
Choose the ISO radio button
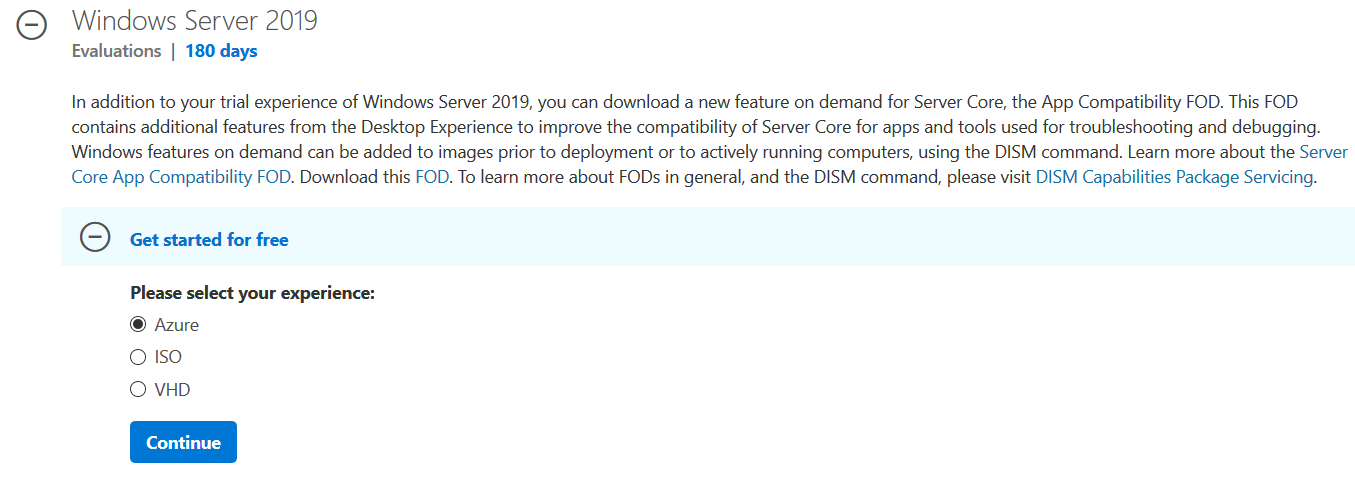click(x=138, y=357)
